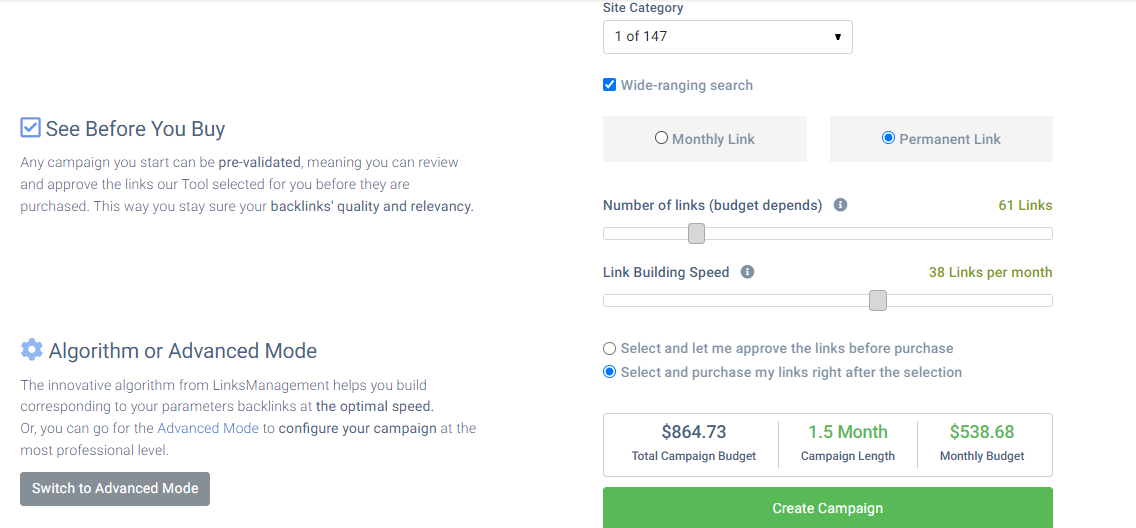Click Switch to Advanced Mode button

114,489
